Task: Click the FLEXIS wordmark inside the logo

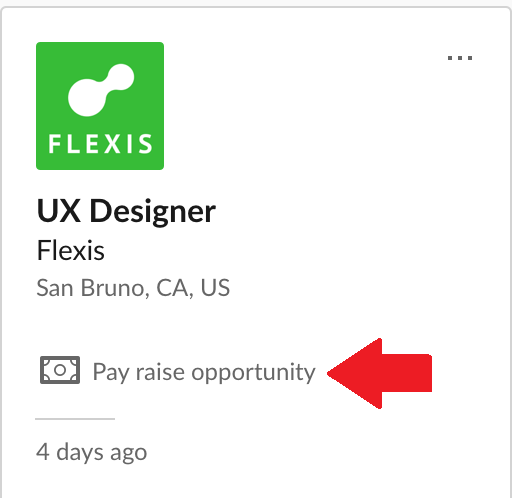Action: pyautogui.click(x=100, y=144)
